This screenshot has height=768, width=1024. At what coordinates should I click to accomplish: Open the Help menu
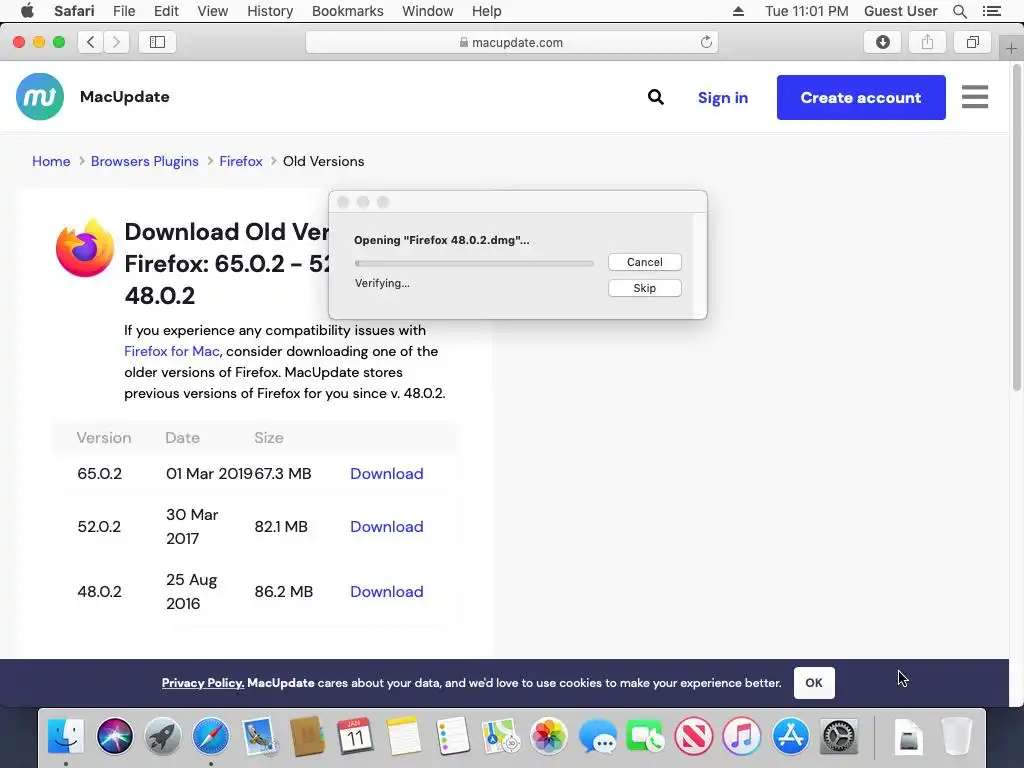click(x=487, y=11)
